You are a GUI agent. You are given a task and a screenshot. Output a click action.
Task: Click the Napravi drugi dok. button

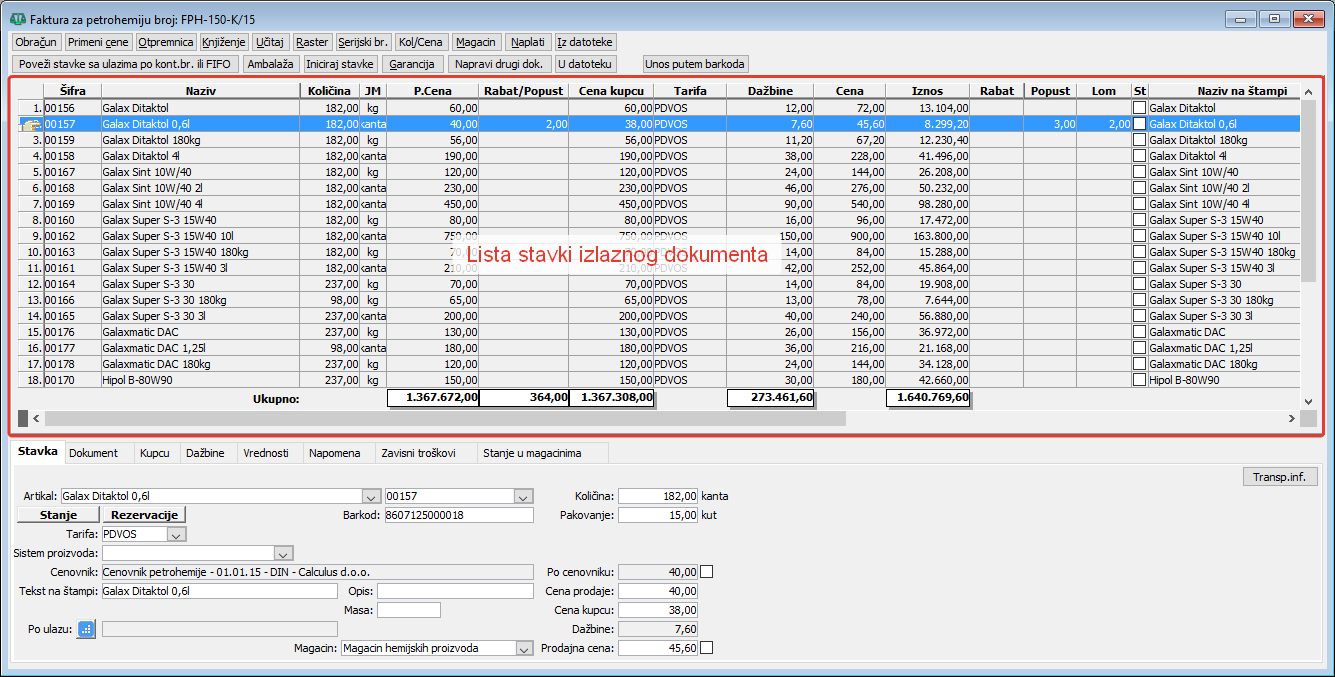tap(498, 64)
